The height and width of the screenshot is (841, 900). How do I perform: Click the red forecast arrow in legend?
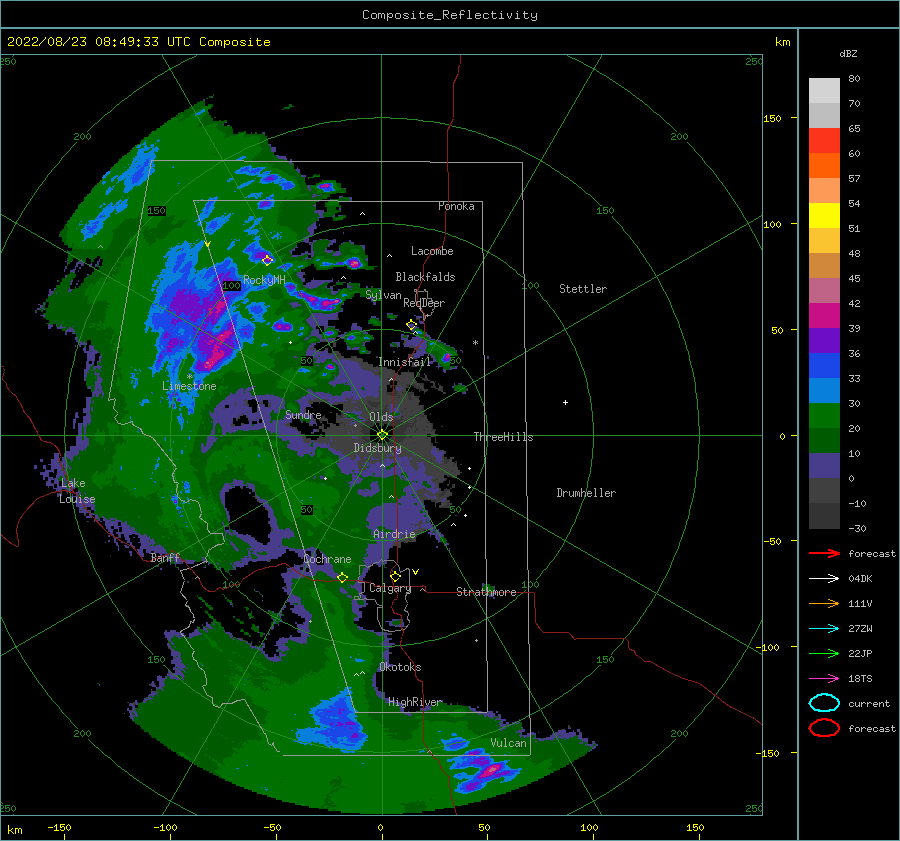824,553
